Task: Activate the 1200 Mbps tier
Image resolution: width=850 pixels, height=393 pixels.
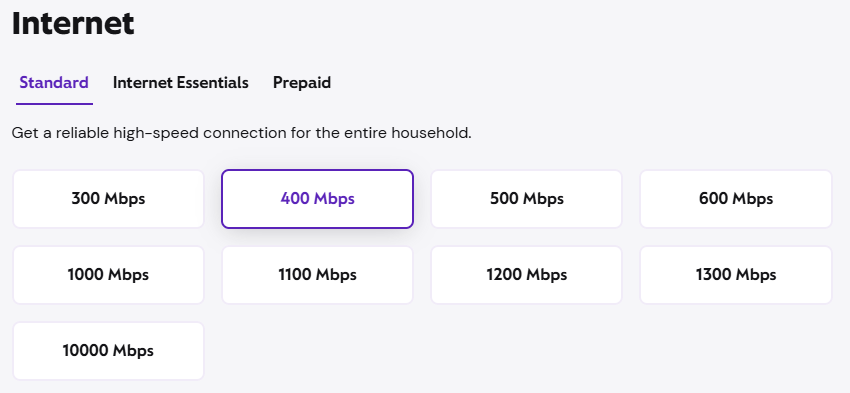Action: coord(526,275)
